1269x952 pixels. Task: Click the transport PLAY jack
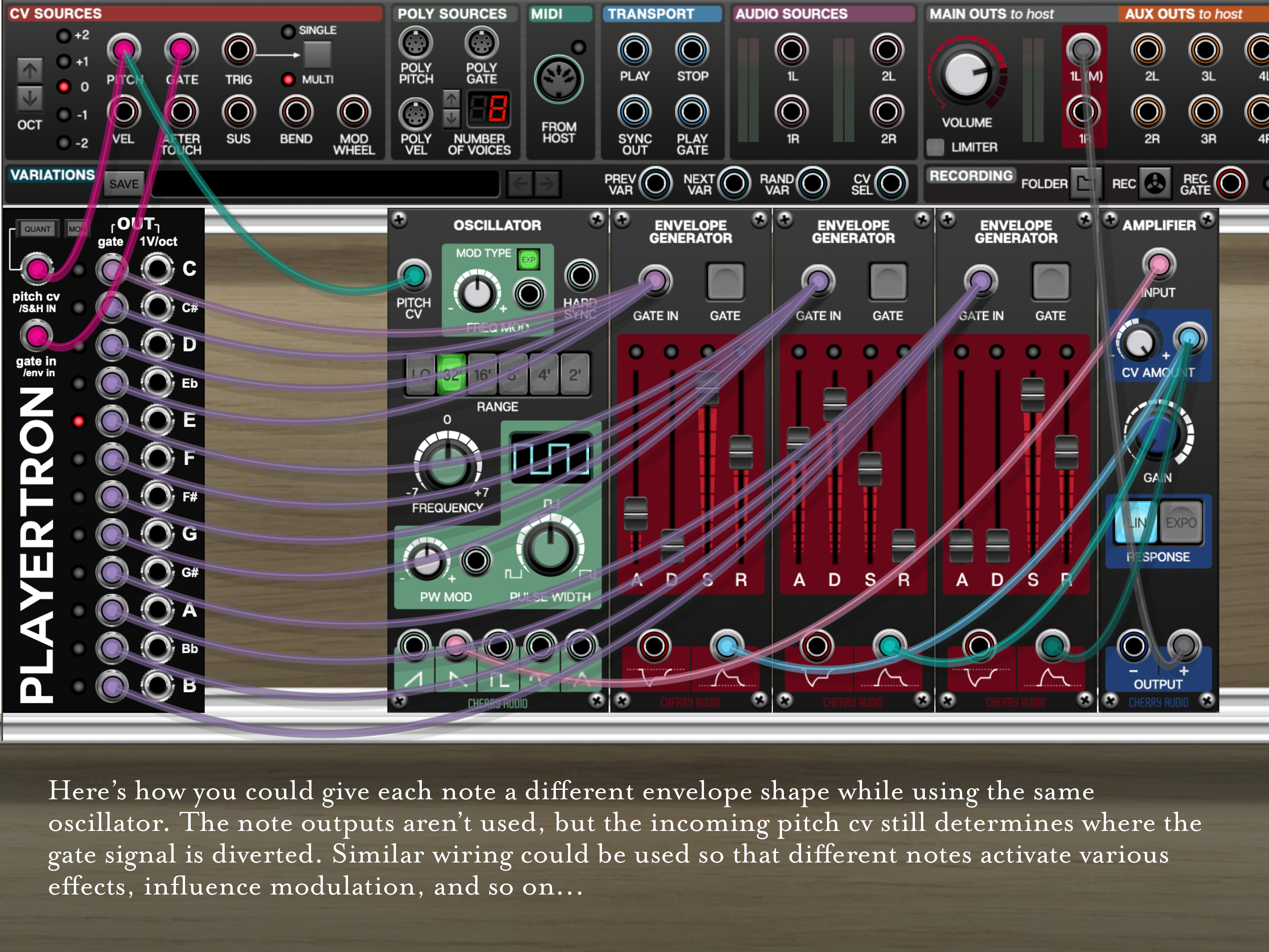point(634,50)
